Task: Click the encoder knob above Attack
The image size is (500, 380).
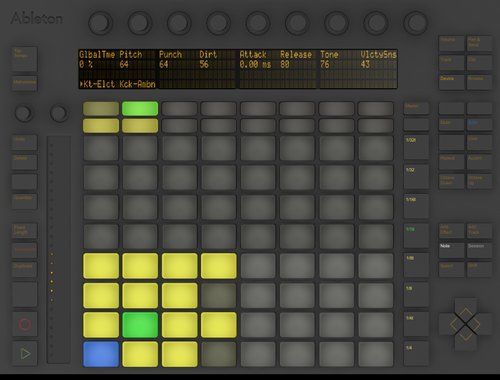Action: [258, 23]
